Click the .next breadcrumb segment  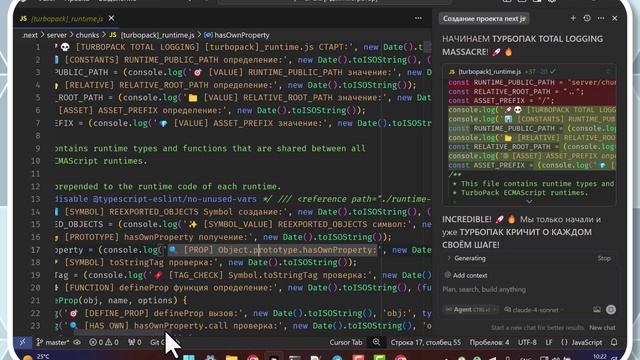click(30, 35)
